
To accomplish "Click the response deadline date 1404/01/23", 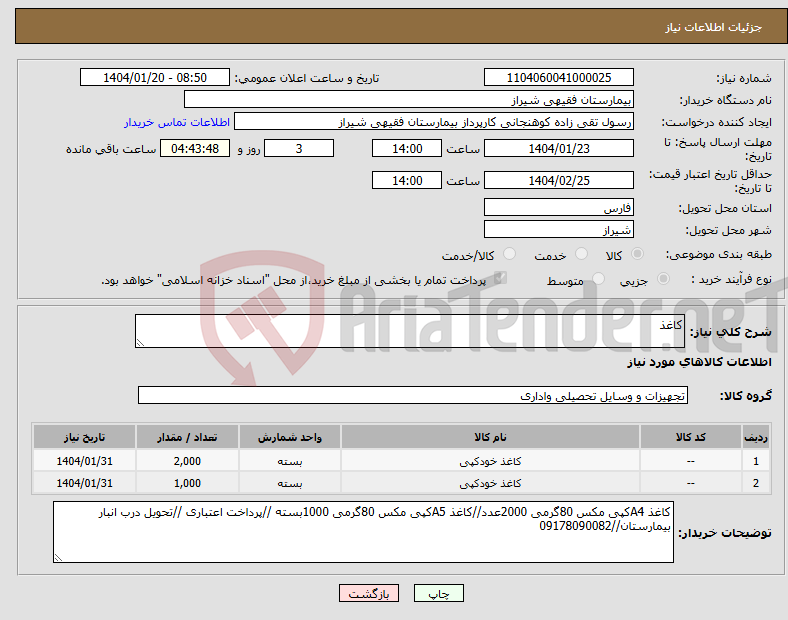I will point(558,148).
